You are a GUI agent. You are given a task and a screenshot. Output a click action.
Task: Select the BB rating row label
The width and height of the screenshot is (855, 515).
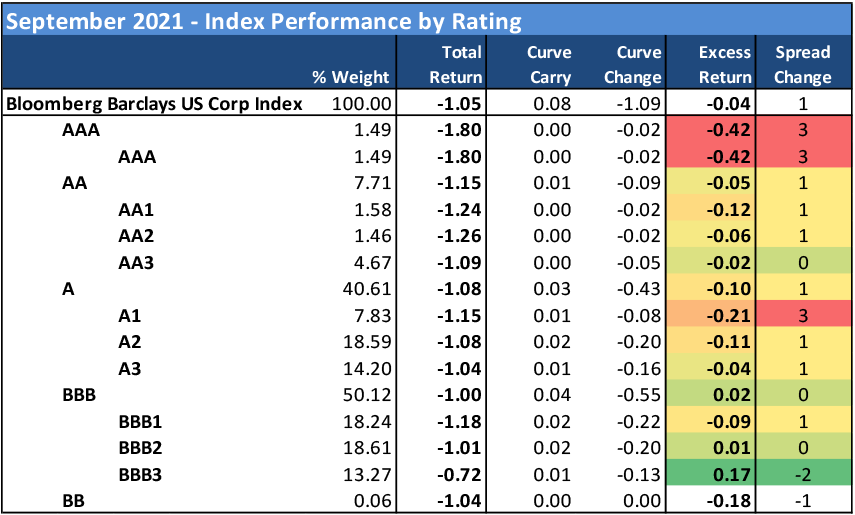(72, 498)
